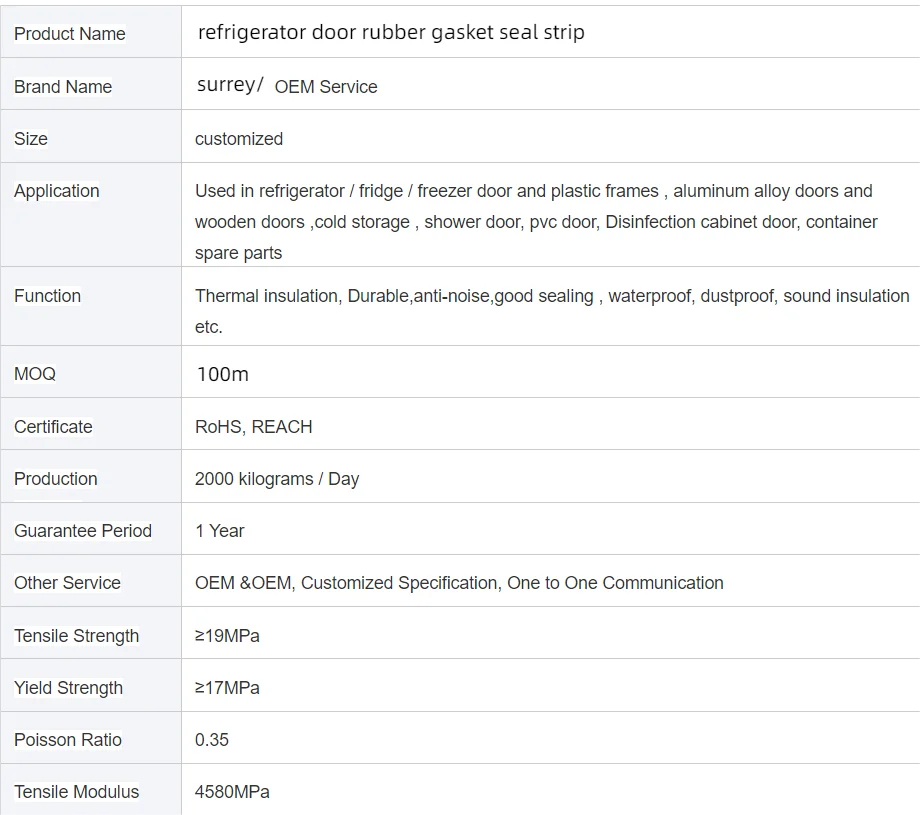The width and height of the screenshot is (920, 815).
Task: Click the 4580MPa tensile modulus value
Action: pos(232,792)
